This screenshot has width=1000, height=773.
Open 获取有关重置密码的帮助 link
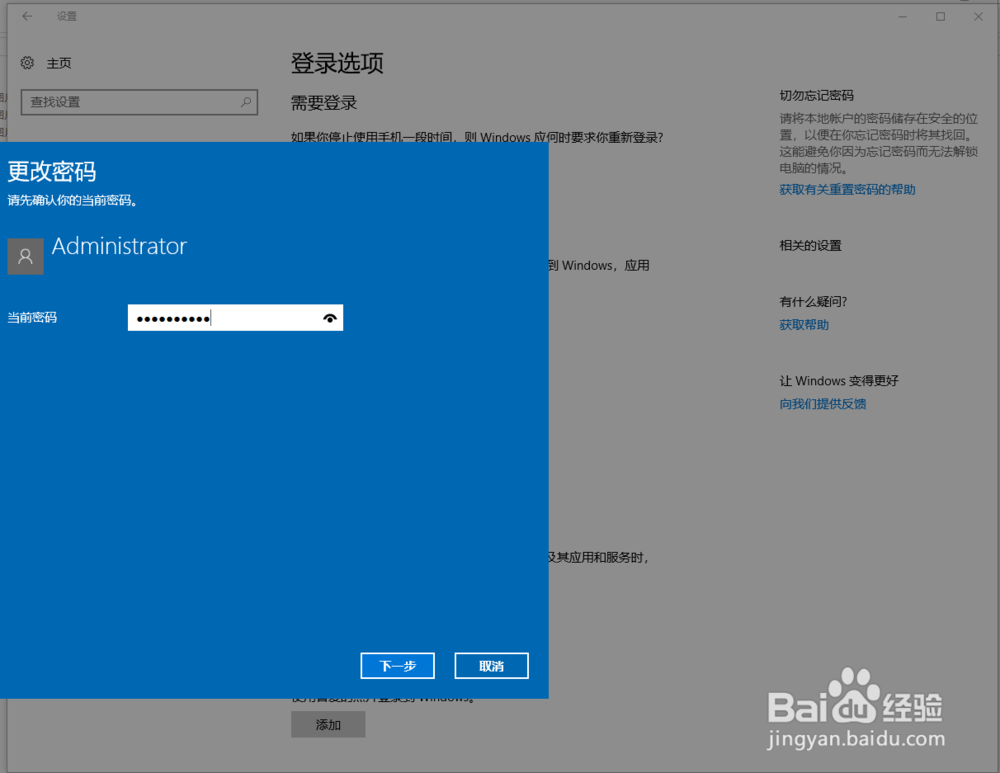[x=847, y=189]
